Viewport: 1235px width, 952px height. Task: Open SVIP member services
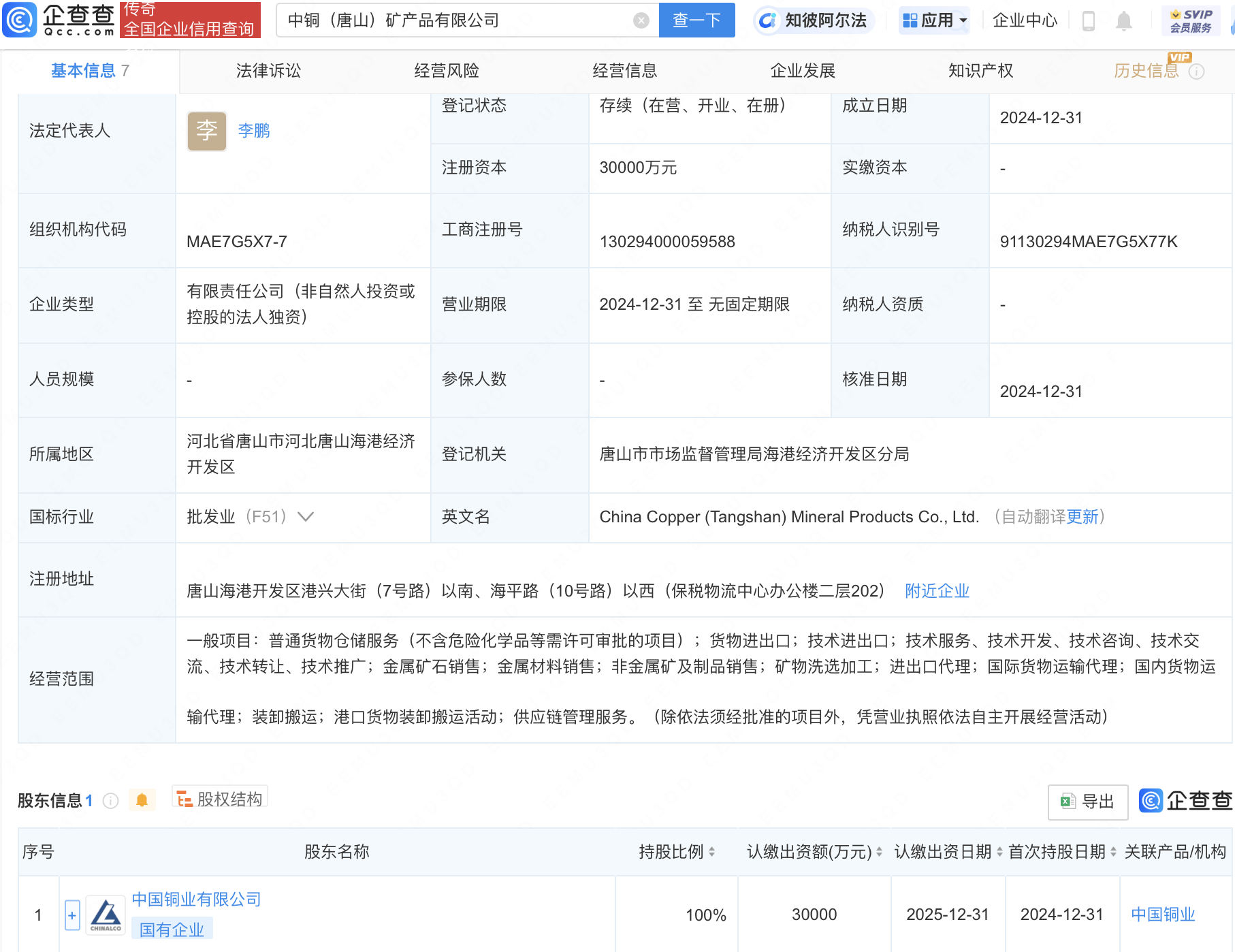(1191, 20)
